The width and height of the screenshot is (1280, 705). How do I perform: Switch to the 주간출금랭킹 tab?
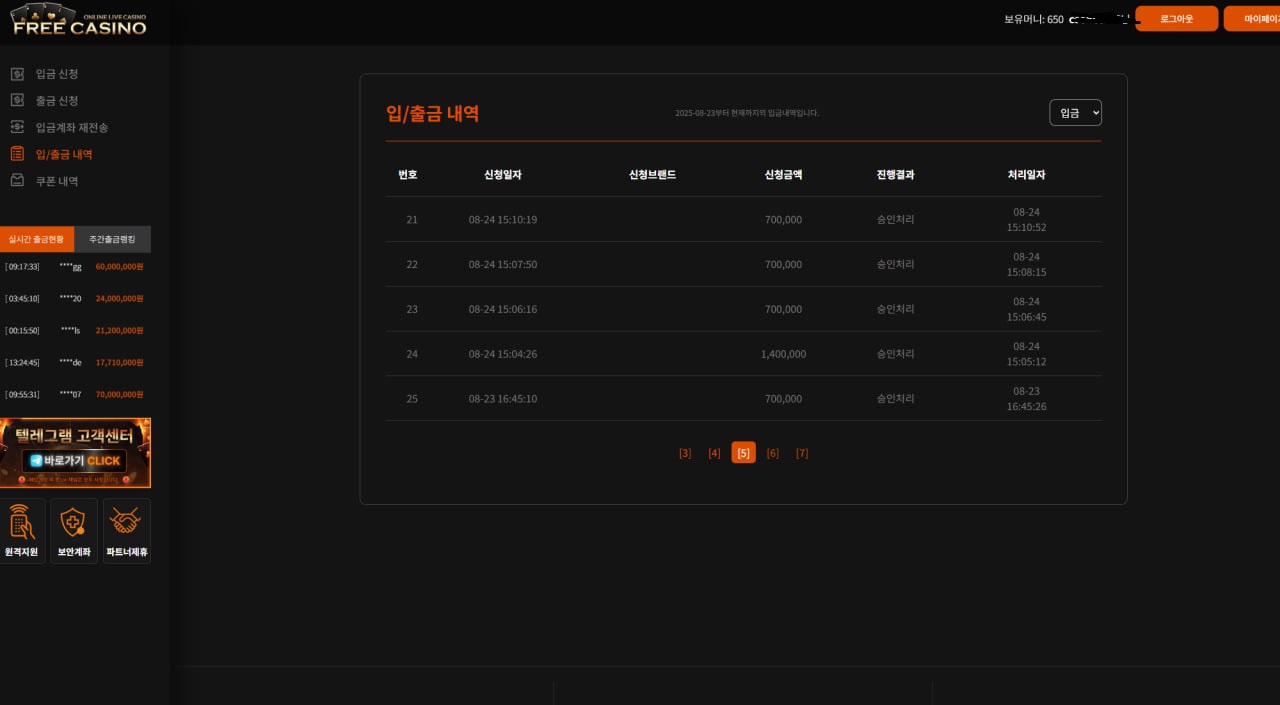coord(112,239)
